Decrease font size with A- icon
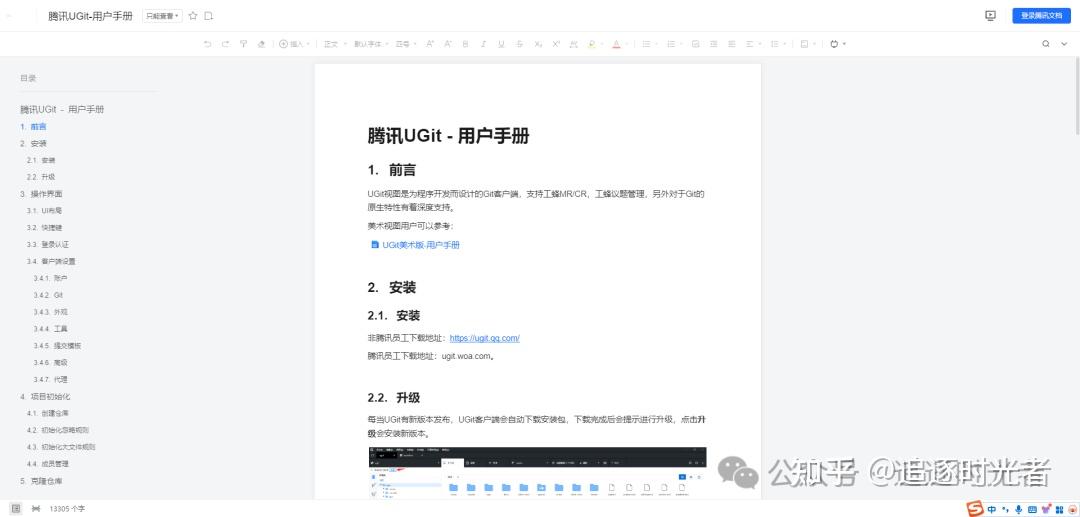The image size is (1080, 517). tap(448, 44)
